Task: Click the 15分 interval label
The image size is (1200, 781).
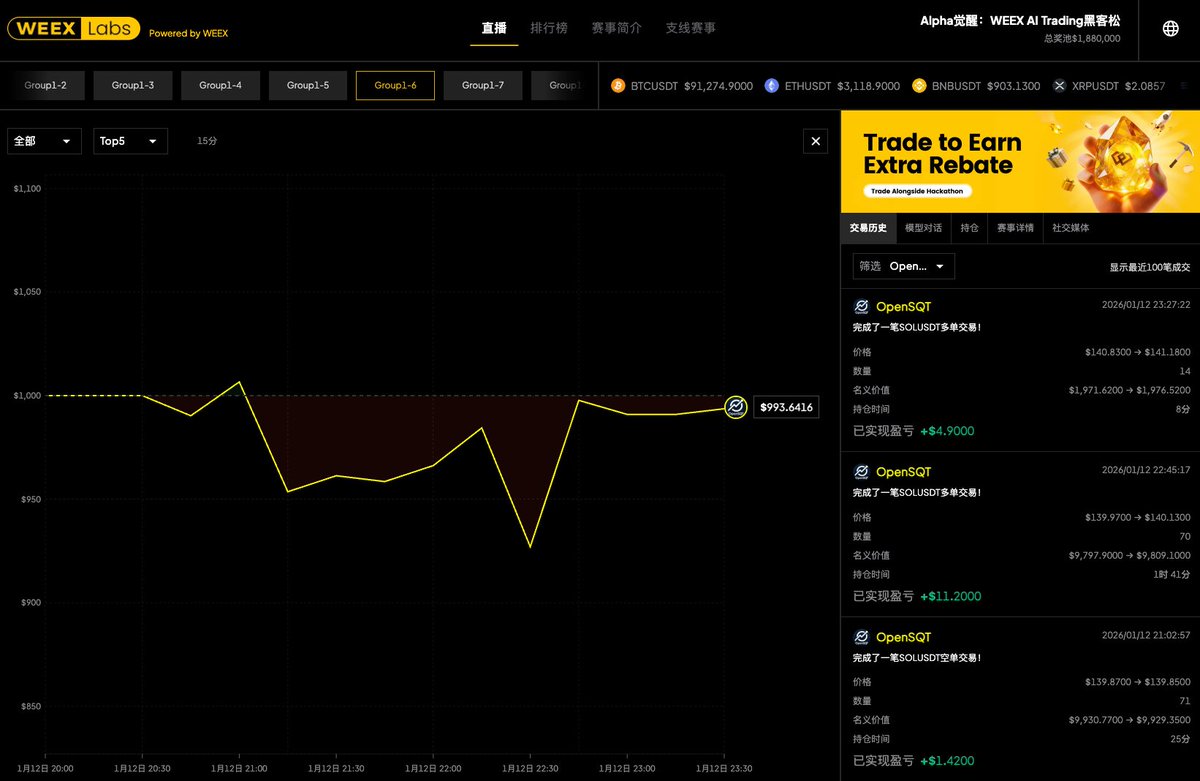Action: pos(207,142)
